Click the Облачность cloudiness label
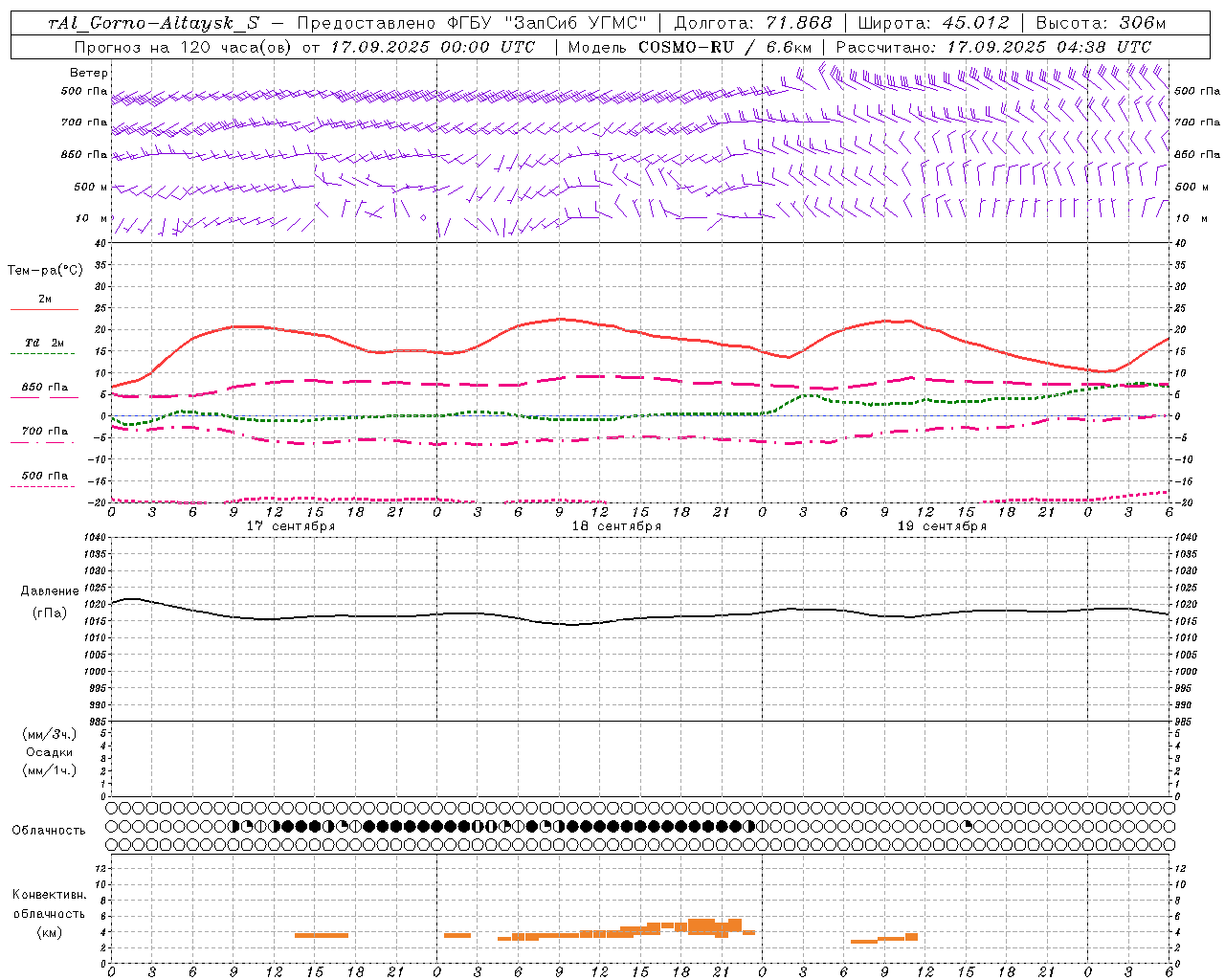 49,831
